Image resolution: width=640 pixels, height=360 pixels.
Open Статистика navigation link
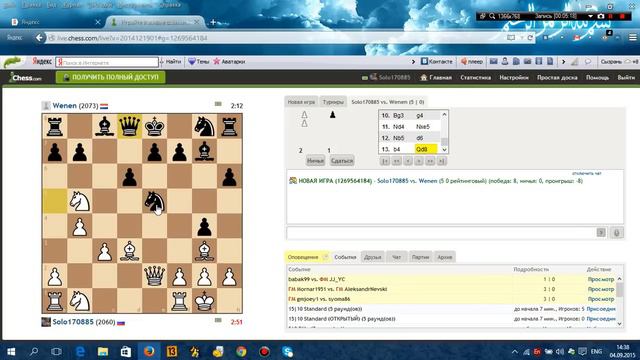[x=476, y=78]
